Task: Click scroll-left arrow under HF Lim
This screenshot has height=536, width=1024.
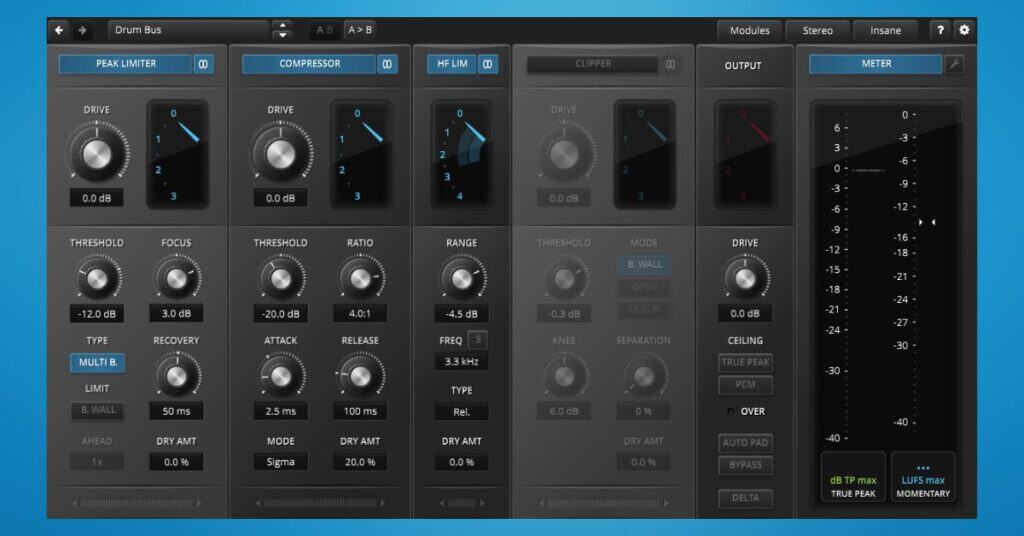Action: [x=441, y=503]
